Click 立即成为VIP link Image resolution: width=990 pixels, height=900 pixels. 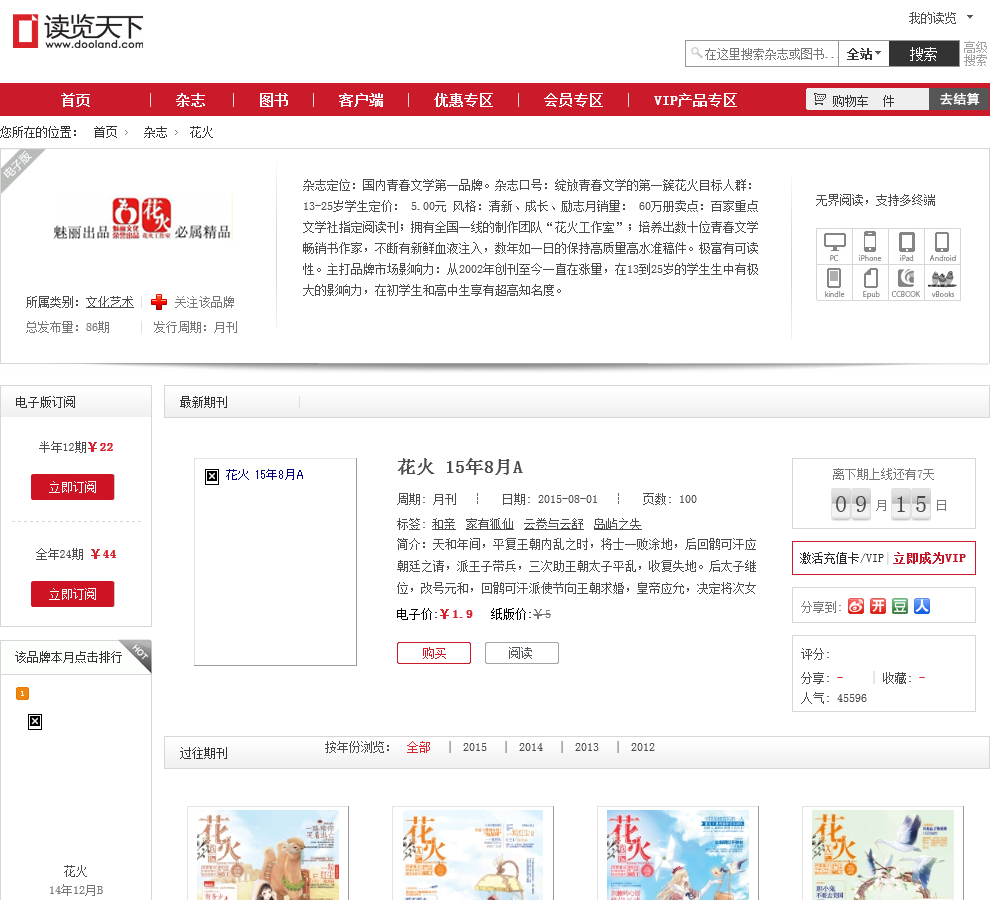[929, 558]
